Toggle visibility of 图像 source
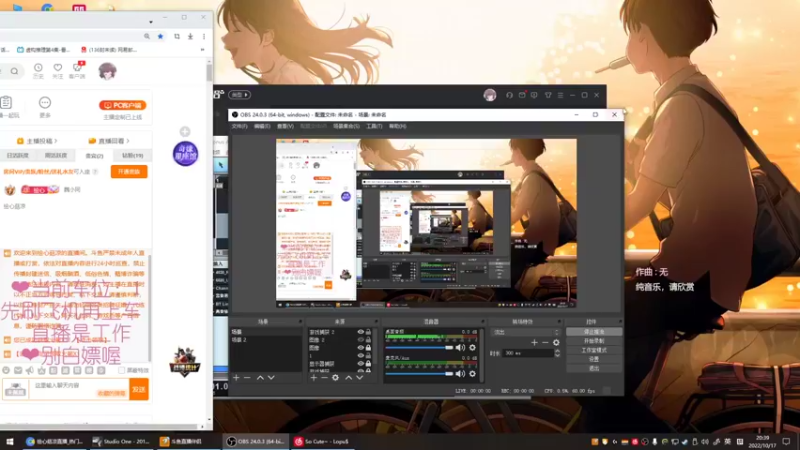 pyautogui.click(x=361, y=347)
